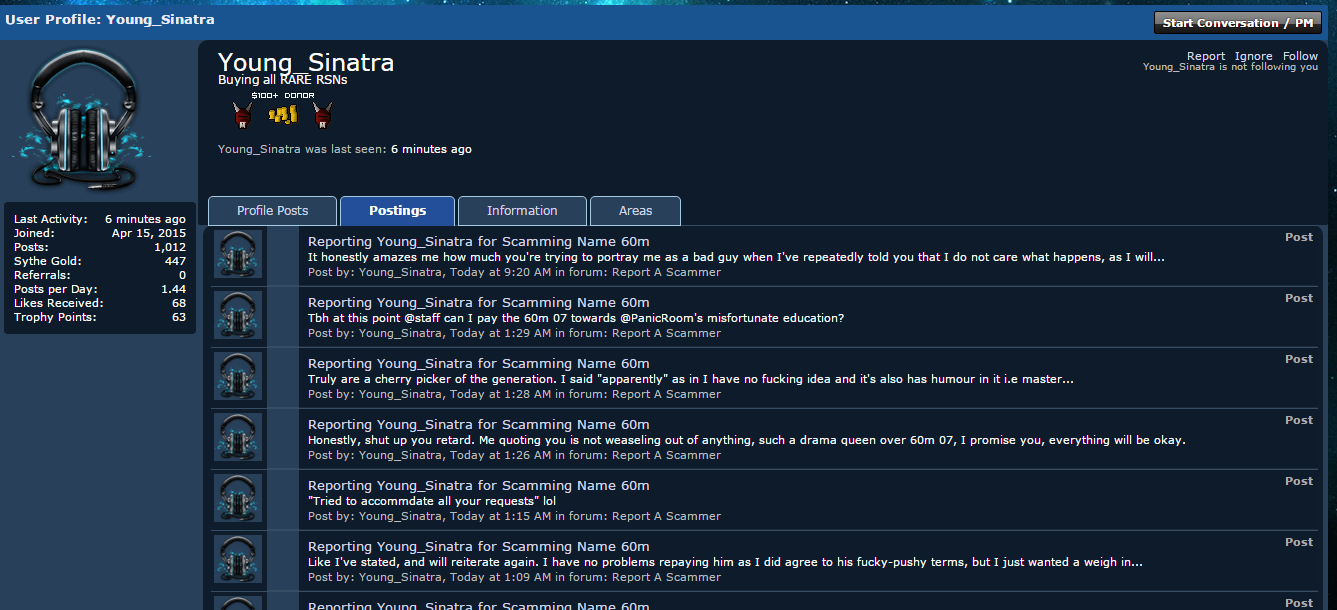
Task: Click the Likes Received value "68"
Action: [179, 303]
